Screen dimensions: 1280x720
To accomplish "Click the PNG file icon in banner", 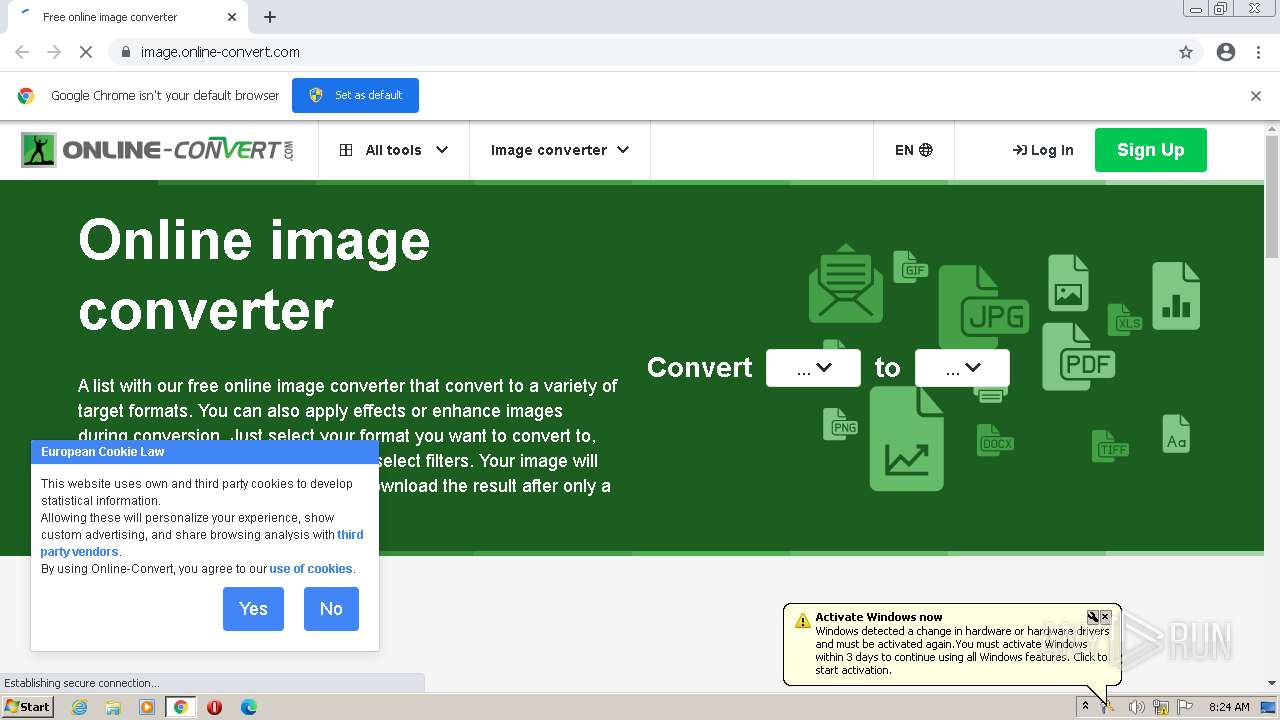I will pos(841,424).
